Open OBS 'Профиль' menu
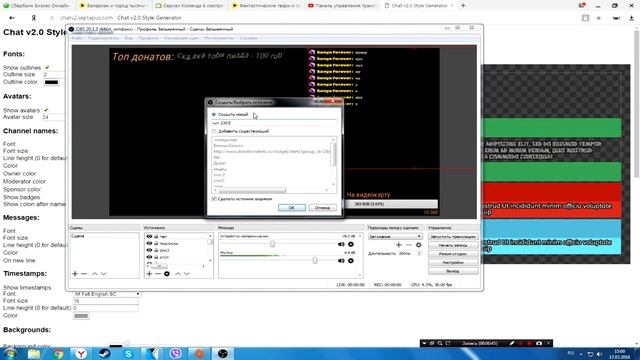This screenshot has height=360, width=640. click(x=148, y=38)
